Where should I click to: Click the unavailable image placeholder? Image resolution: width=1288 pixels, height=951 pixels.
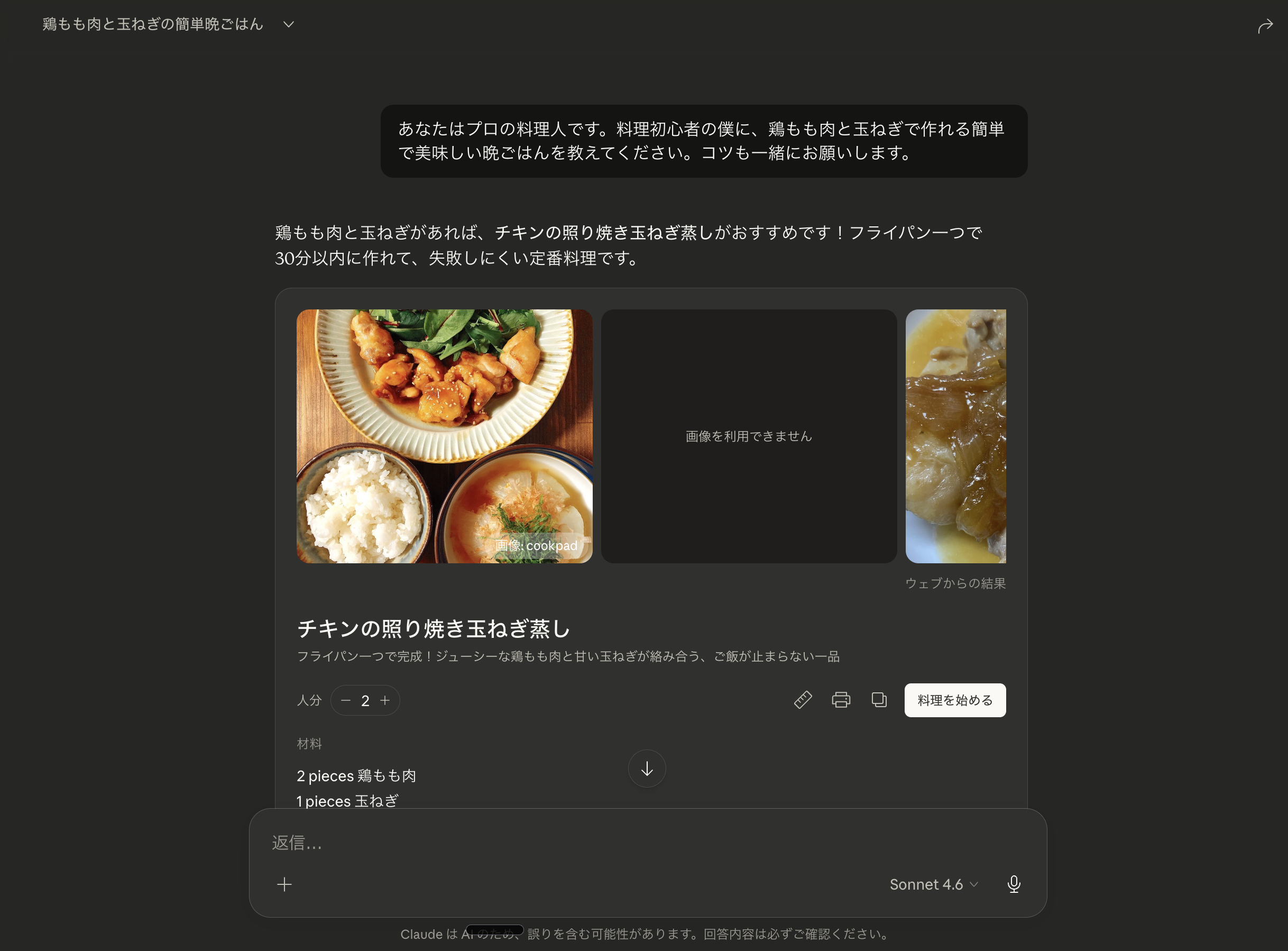748,436
